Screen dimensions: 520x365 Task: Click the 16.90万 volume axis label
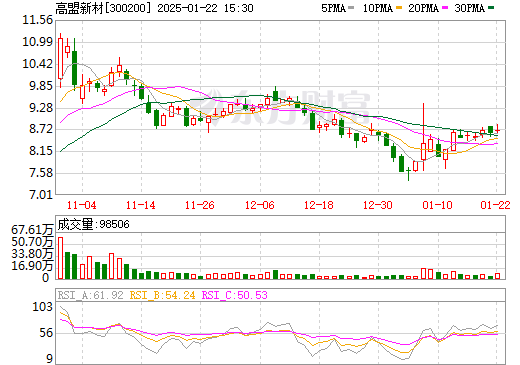pyautogui.click(x=32, y=266)
